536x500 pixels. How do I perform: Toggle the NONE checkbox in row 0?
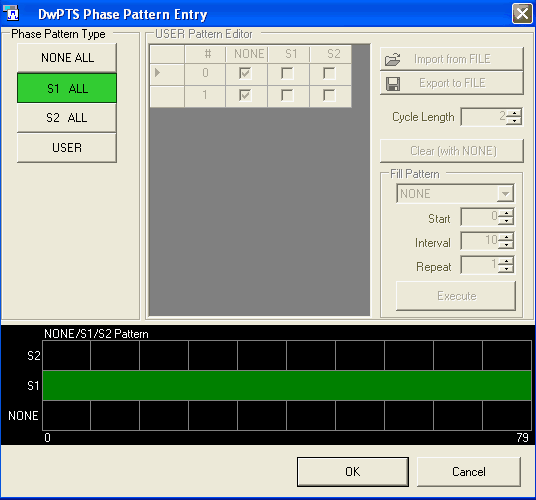pyautogui.click(x=245, y=73)
